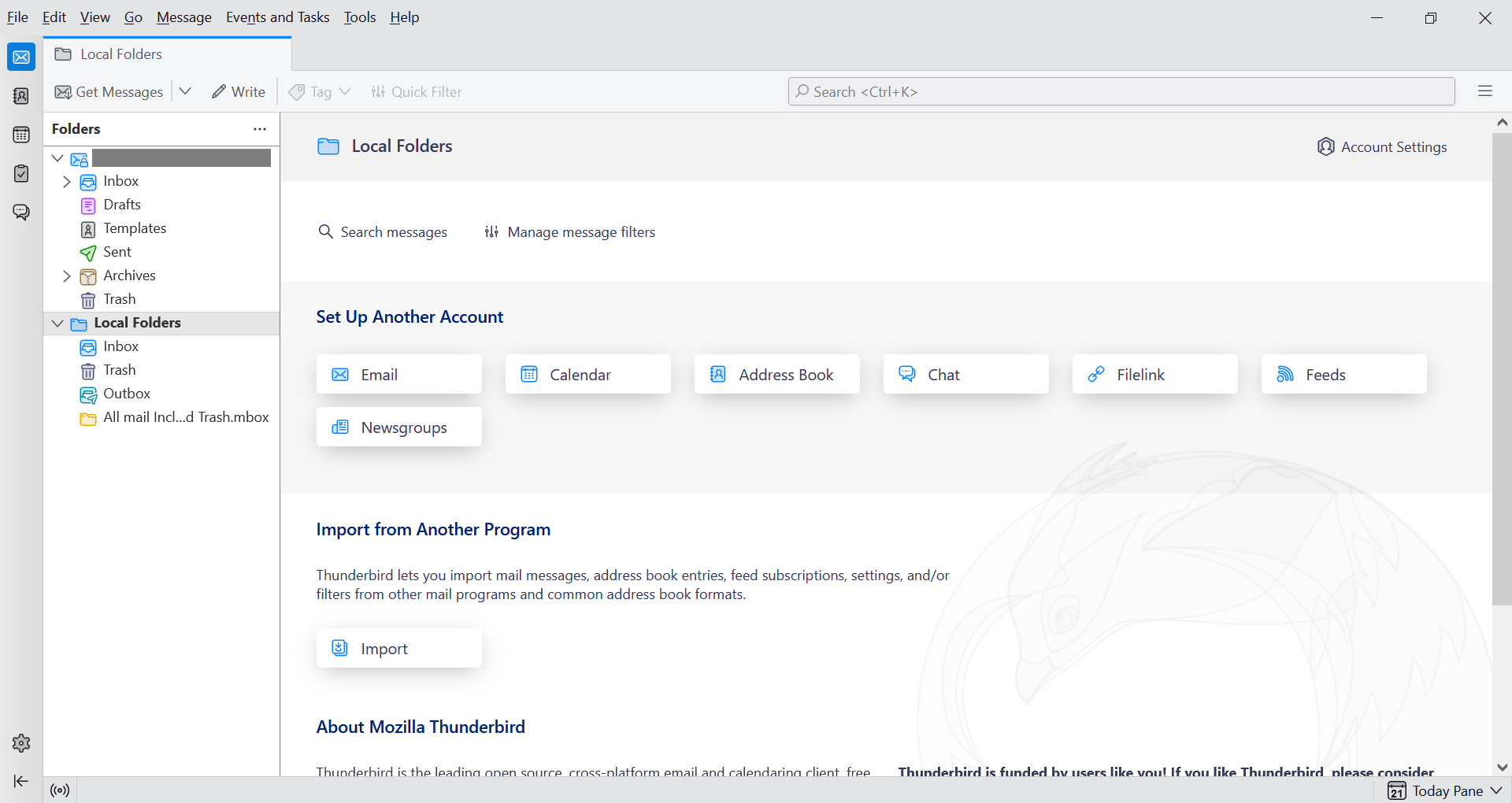Set up Filelink
This screenshot has width=1512, height=803.
pyautogui.click(x=1155, y=375)
